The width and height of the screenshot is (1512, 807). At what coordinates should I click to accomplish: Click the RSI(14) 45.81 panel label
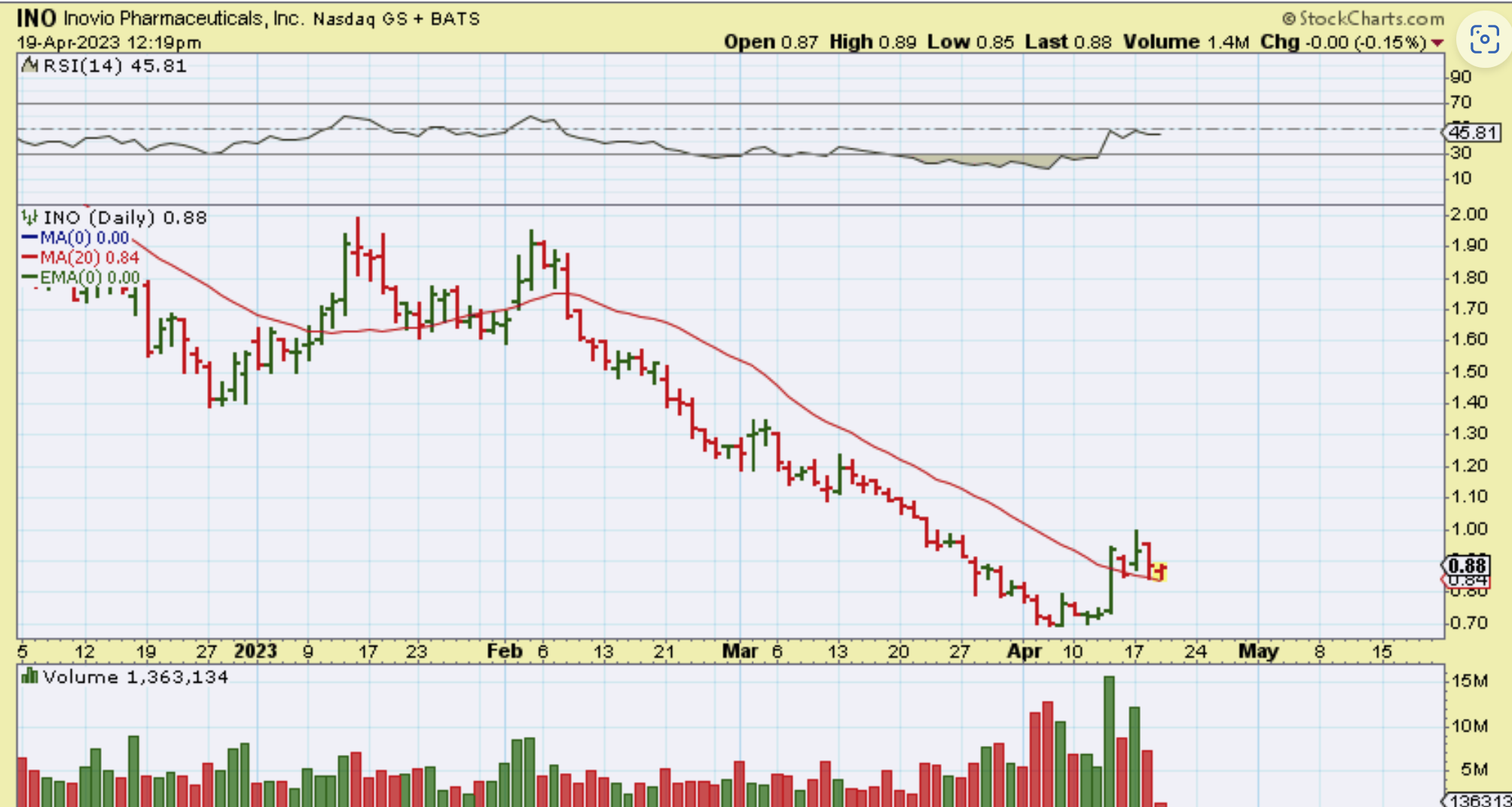(x=115, y=66)
